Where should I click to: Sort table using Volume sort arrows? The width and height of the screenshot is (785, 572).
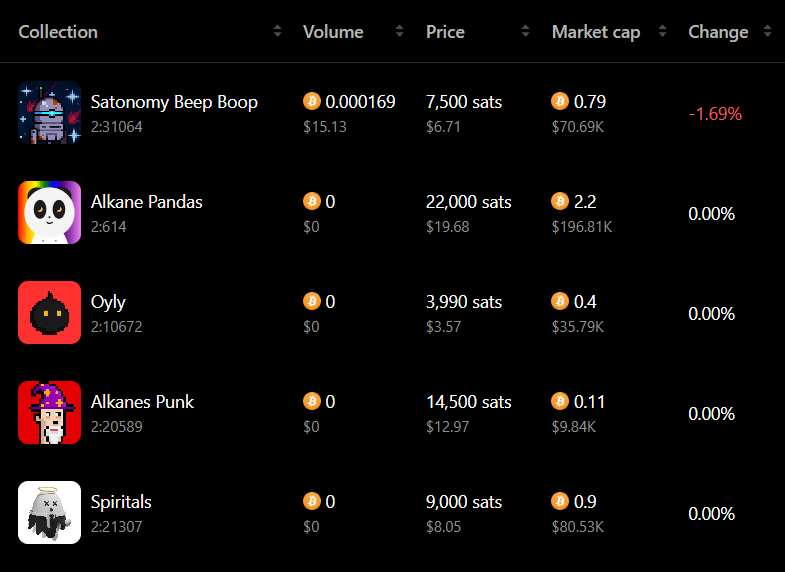[400, 32]
